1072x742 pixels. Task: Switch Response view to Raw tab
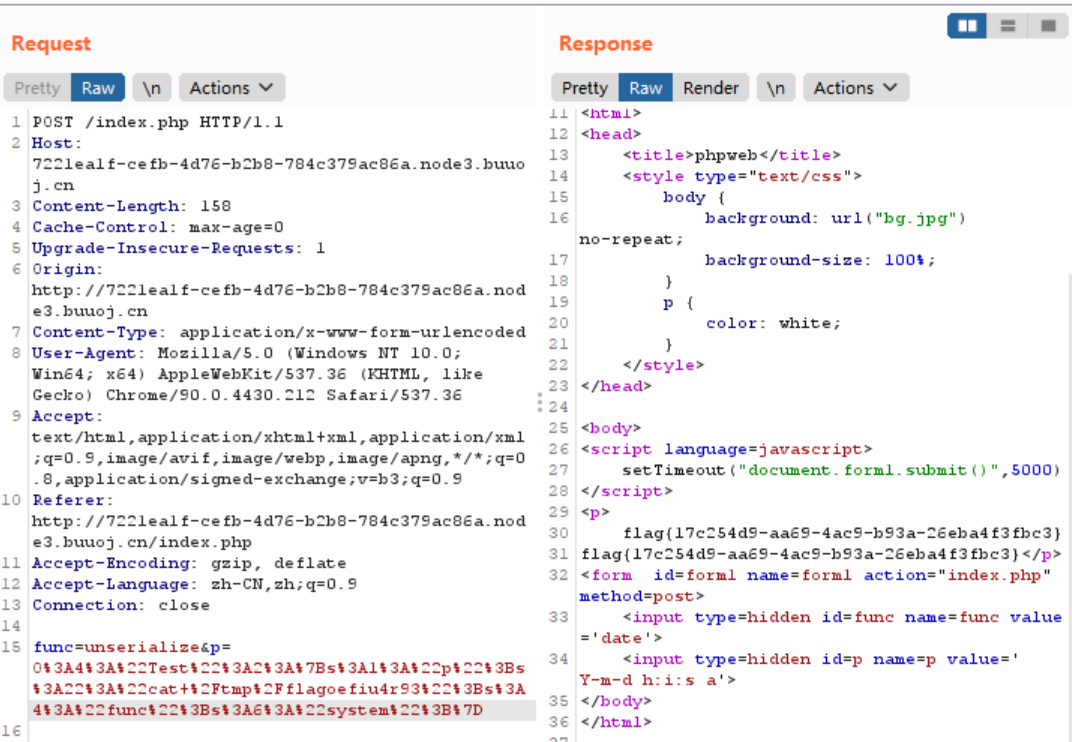point(645,88)
